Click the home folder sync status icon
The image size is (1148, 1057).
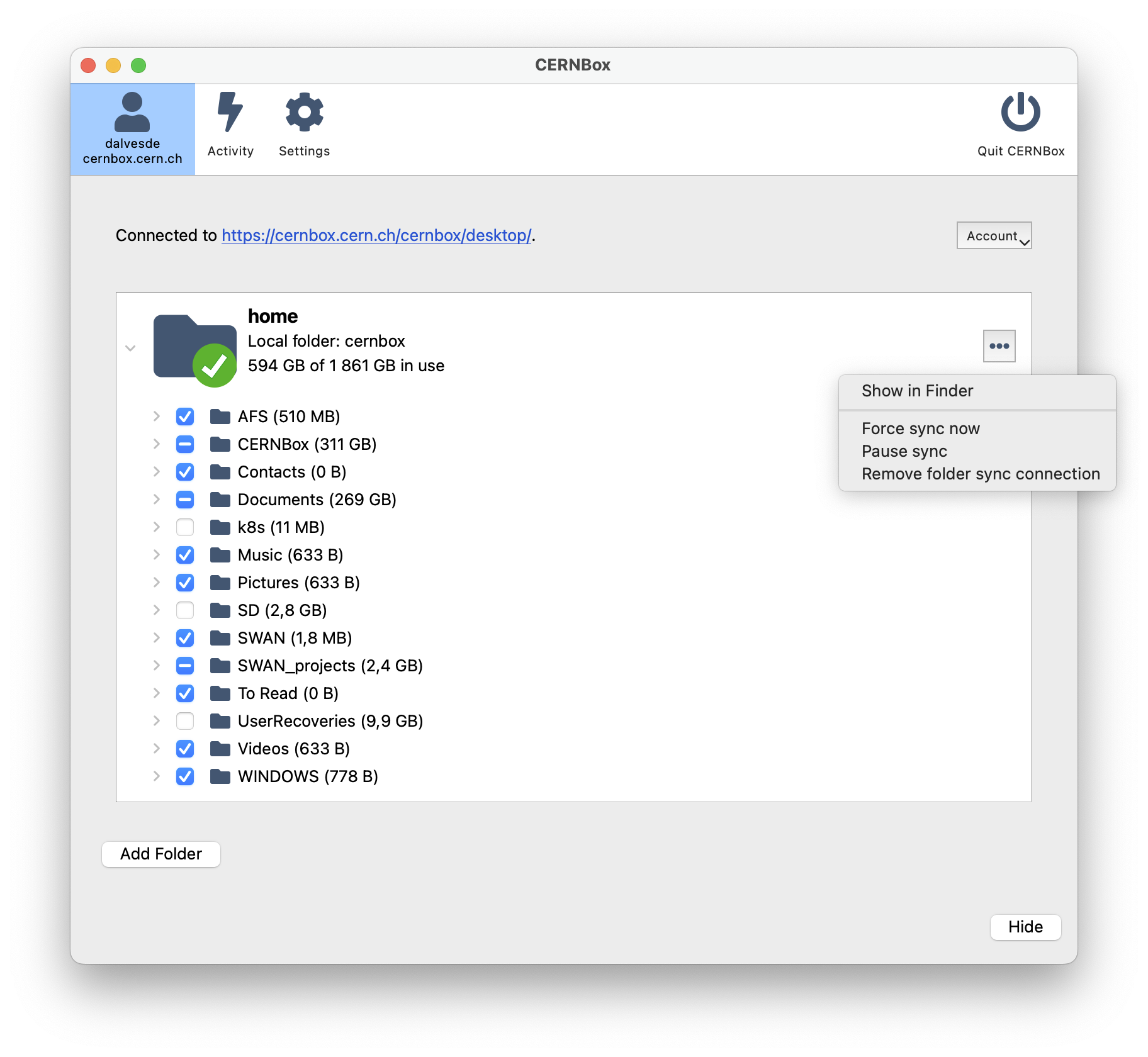coord(214,366)
